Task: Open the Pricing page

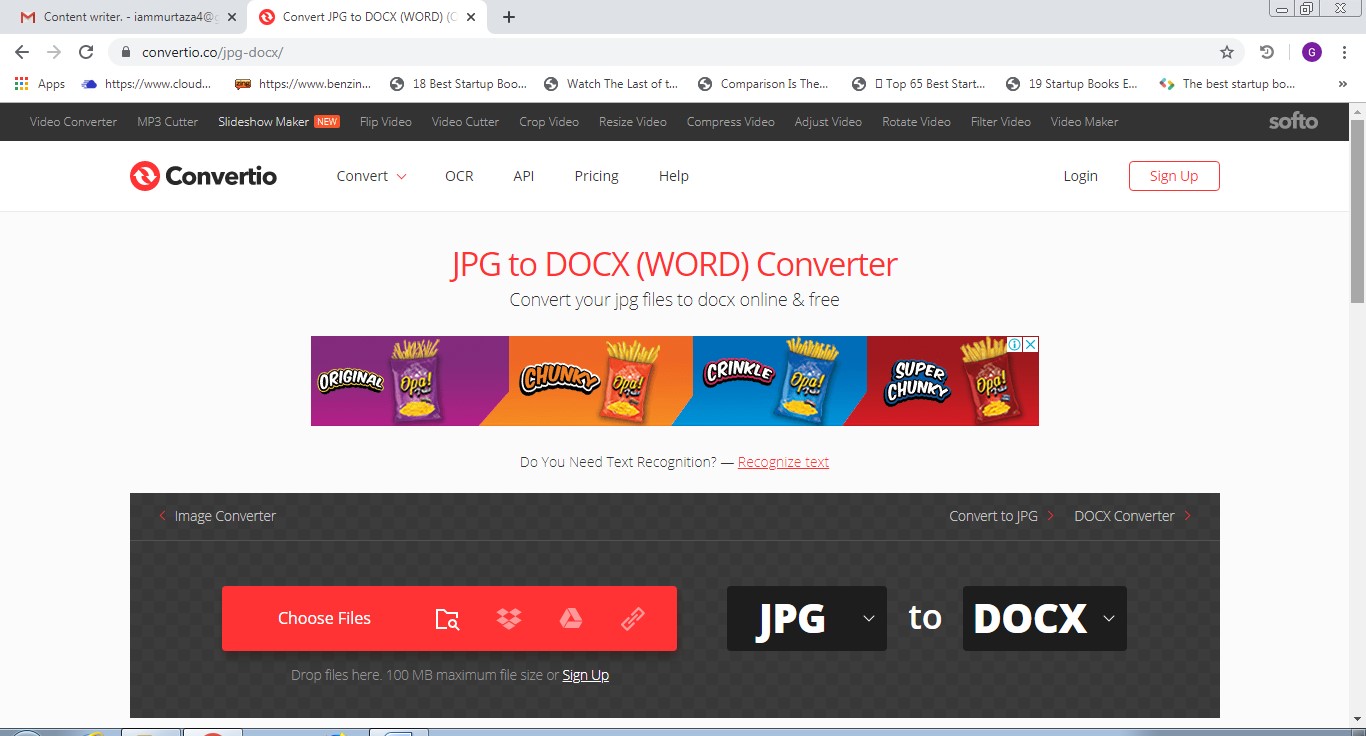Action: click(596, 176)
